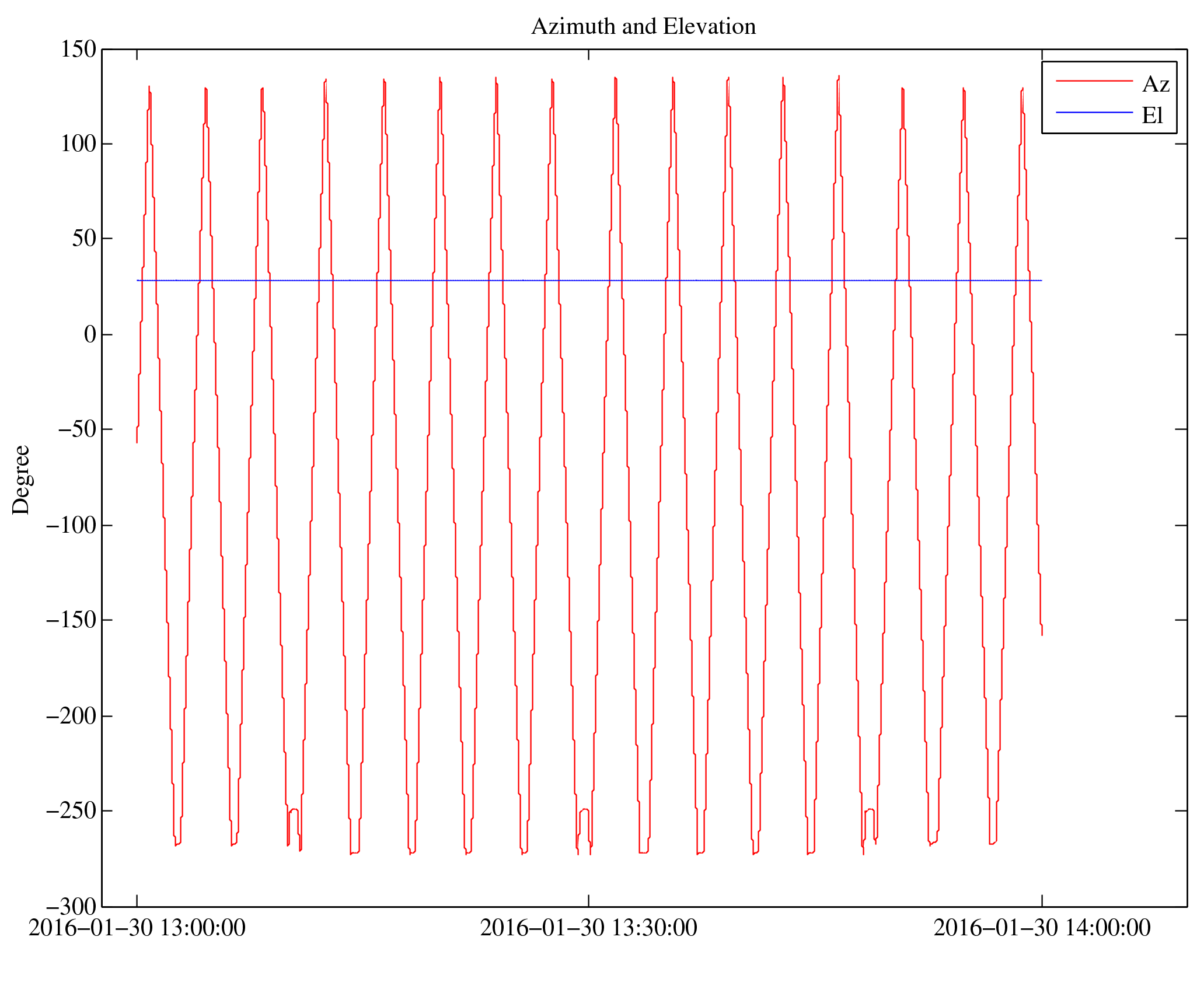Click the −150 y-axis tick label
This screenshot has height=982, width=1204.
pos(71,620)
